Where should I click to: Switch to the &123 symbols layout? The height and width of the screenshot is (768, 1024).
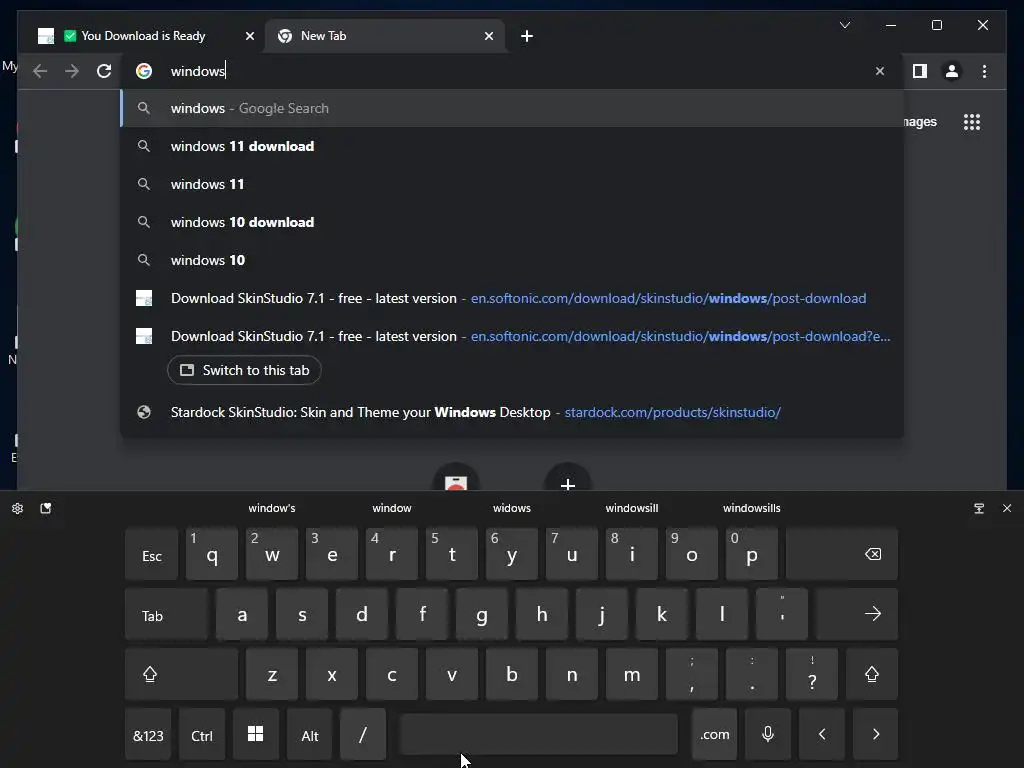point(148,735)
